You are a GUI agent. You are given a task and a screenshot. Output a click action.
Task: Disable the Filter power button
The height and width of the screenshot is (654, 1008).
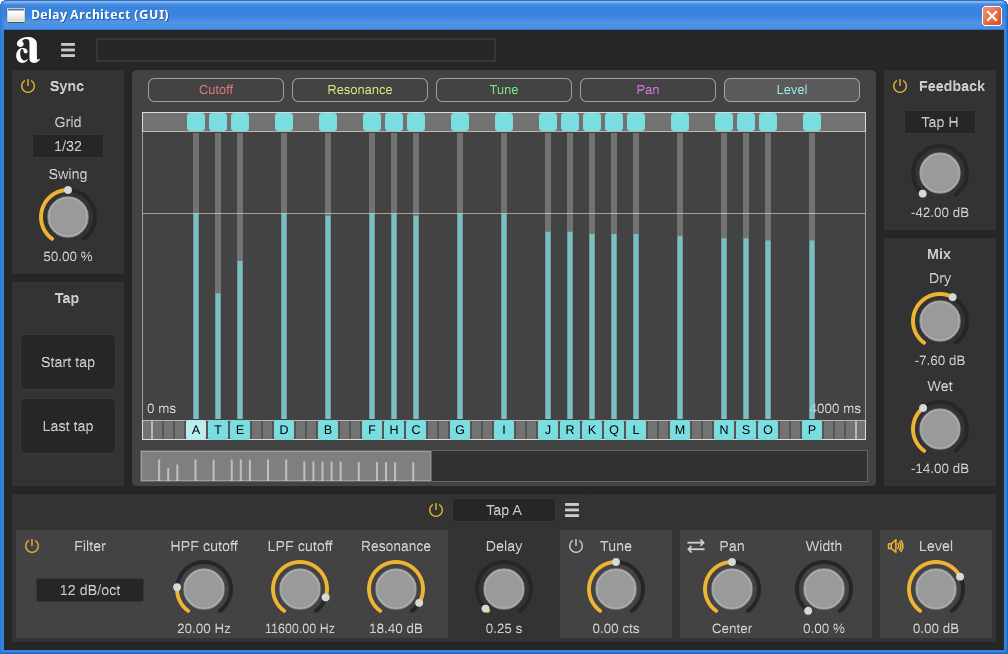(32, 546)
